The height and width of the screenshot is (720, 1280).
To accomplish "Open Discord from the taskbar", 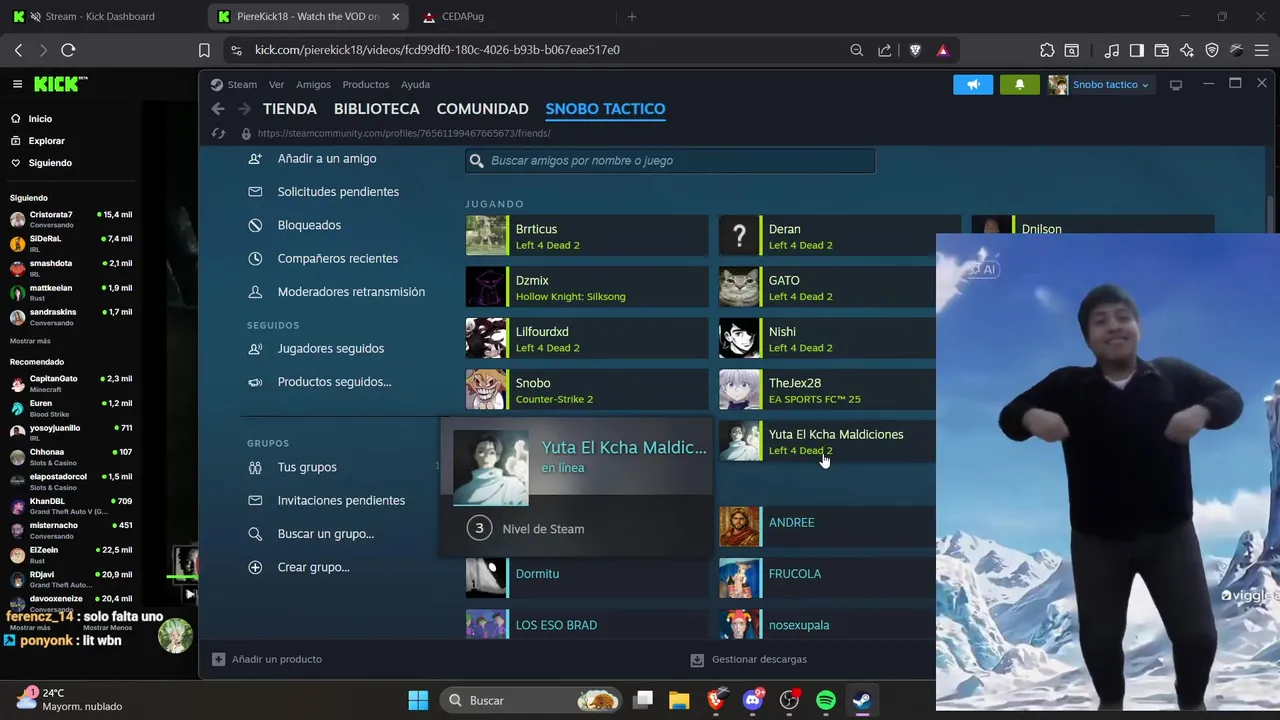I will (x=754, y=700).
